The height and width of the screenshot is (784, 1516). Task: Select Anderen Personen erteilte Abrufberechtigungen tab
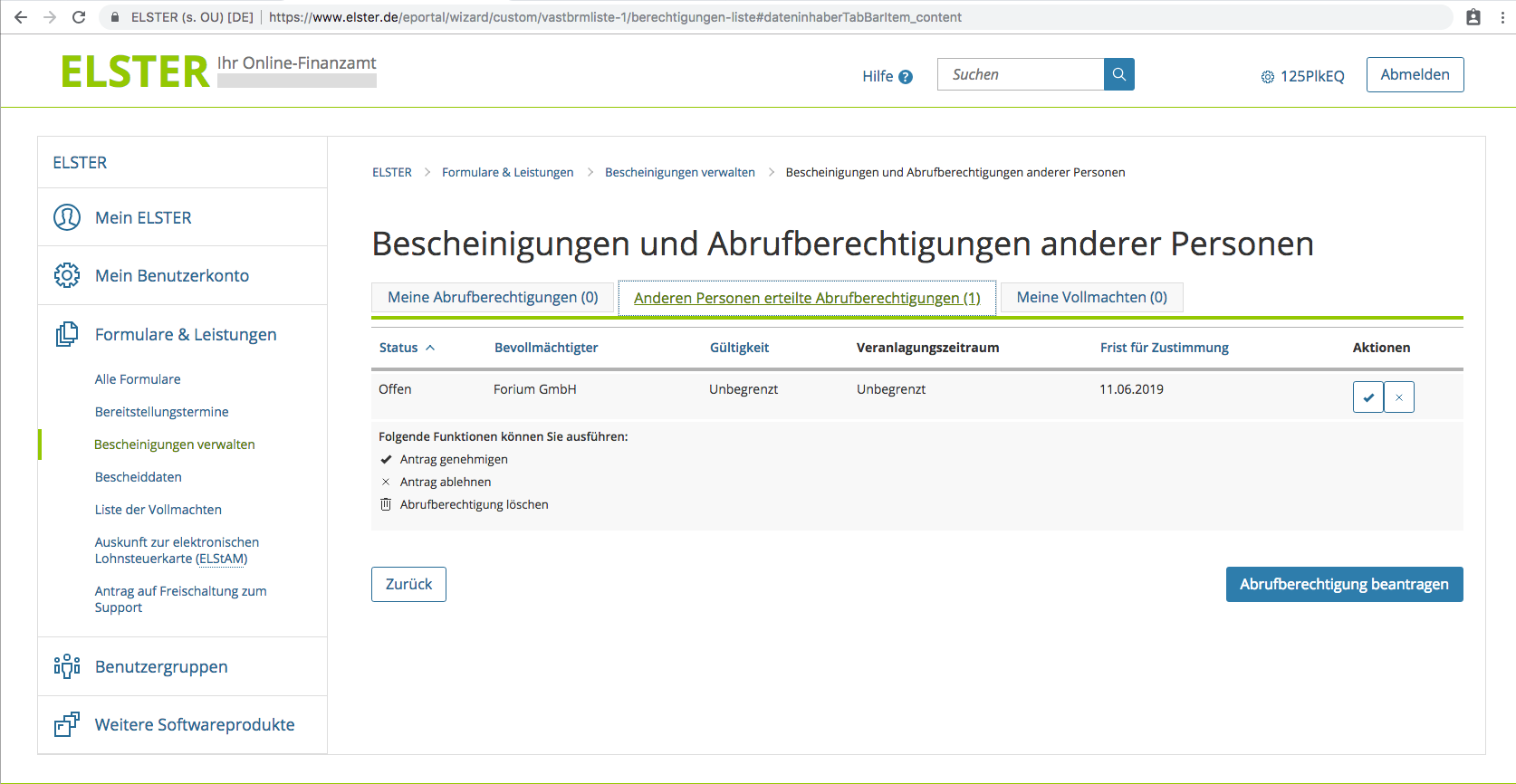[x=807, y=298]
